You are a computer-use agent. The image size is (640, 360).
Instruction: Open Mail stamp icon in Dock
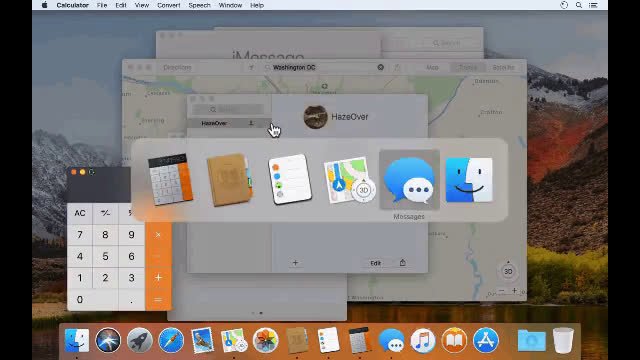(202, 340)
